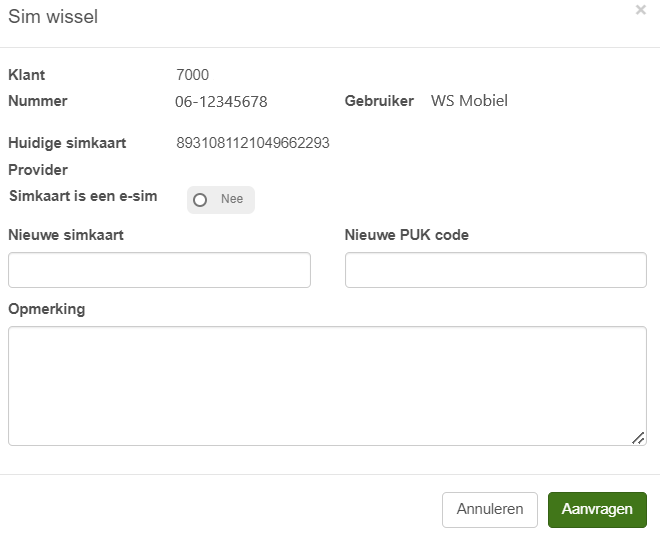
Task: Focus the Nieuwe PUK code field
Action: coord(495,270)
